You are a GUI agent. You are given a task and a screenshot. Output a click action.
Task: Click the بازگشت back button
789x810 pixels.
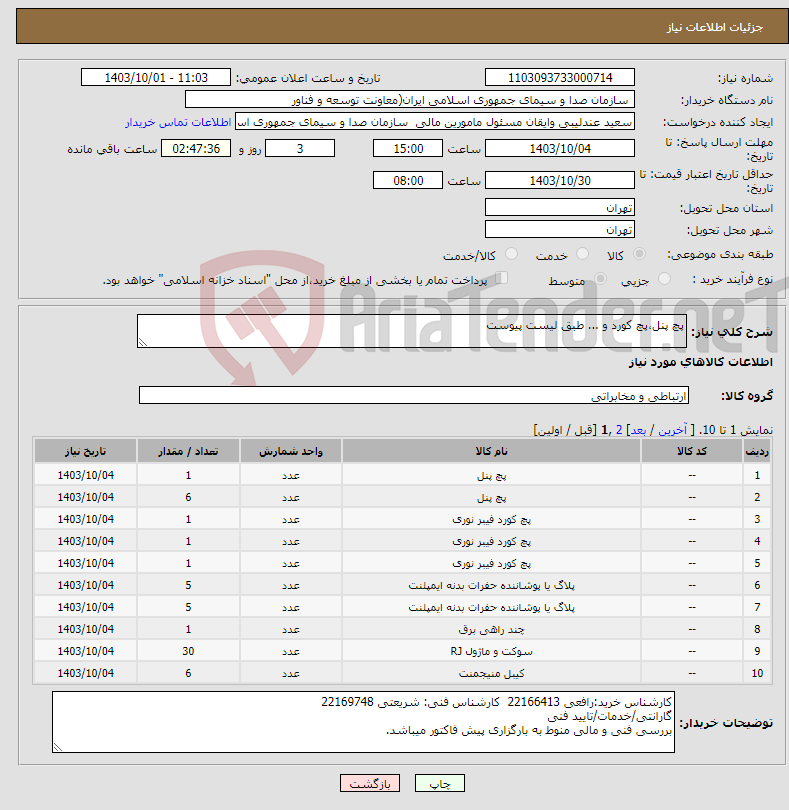pyautogui.click(x=370, y=783)
